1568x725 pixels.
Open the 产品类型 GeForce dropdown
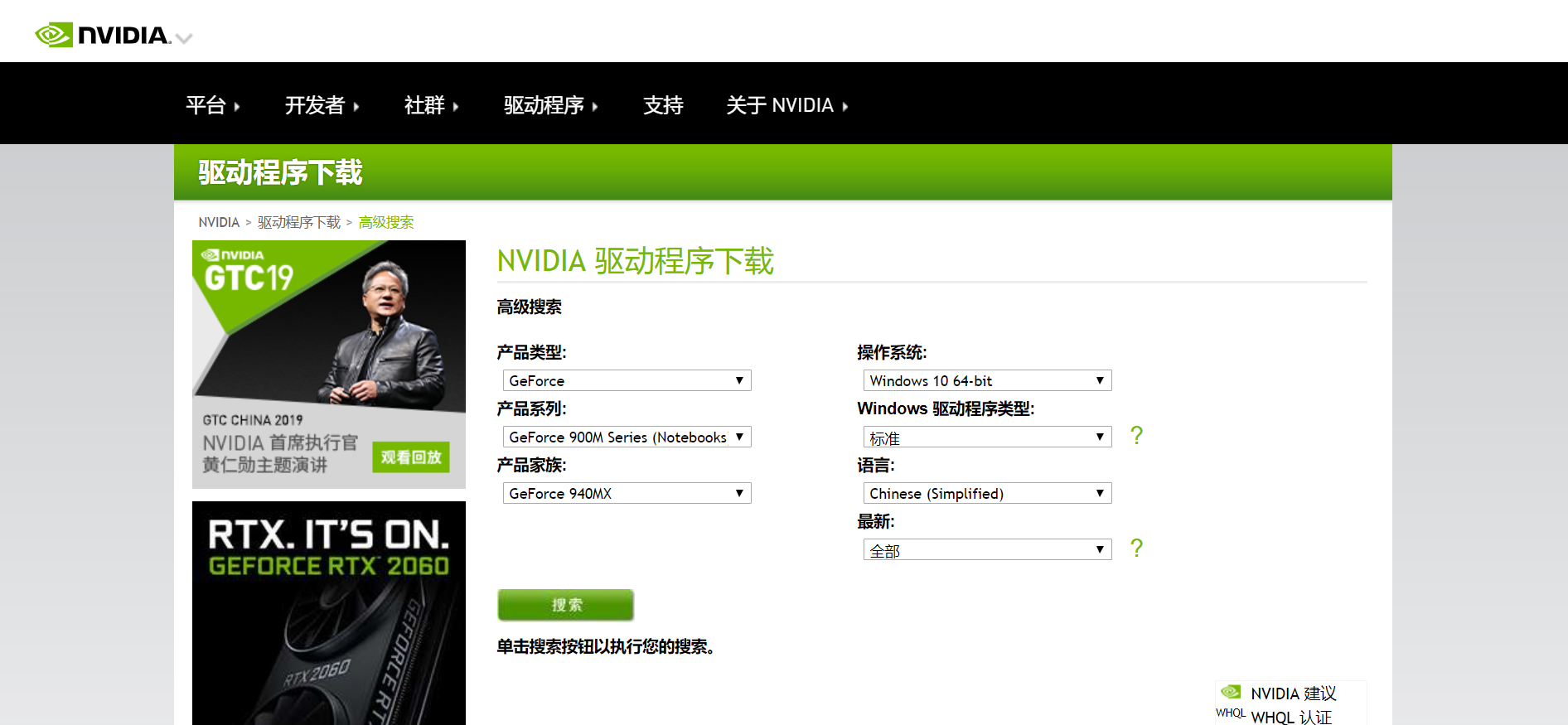click(627, 380)
